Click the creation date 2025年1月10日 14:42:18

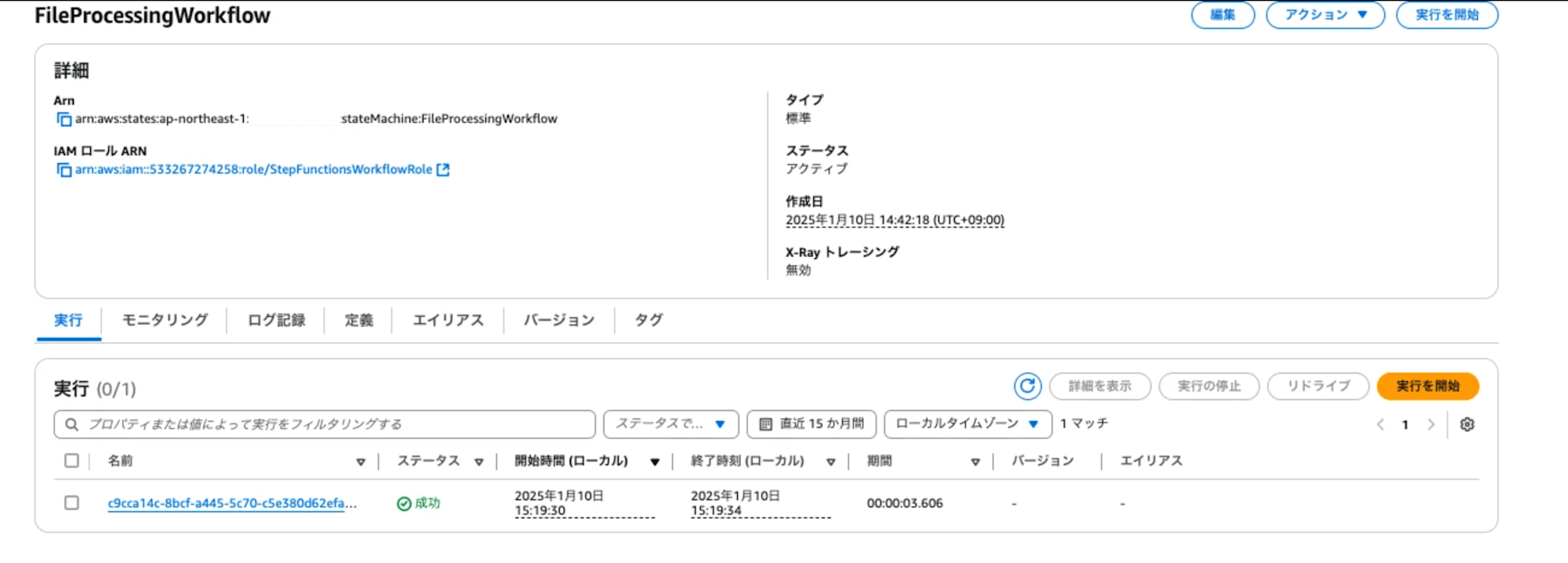(x=895, y=220)
